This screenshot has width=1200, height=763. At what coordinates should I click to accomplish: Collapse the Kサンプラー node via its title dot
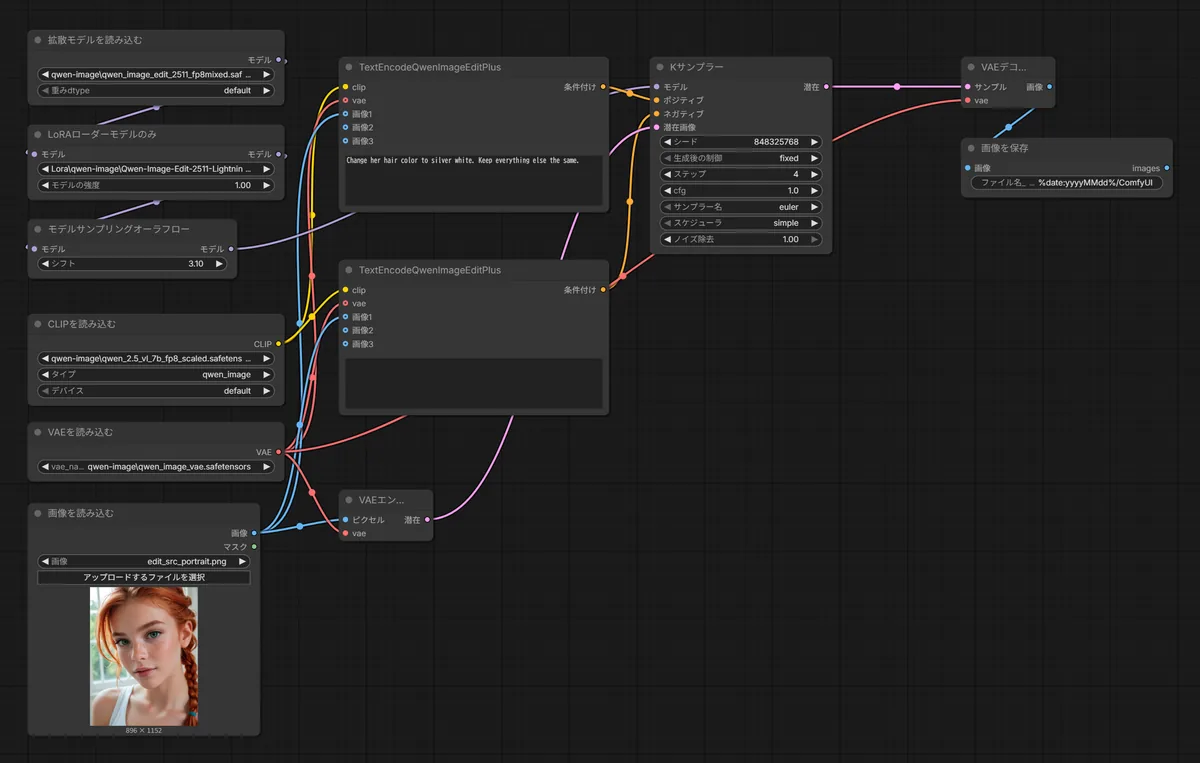(660, 67)
